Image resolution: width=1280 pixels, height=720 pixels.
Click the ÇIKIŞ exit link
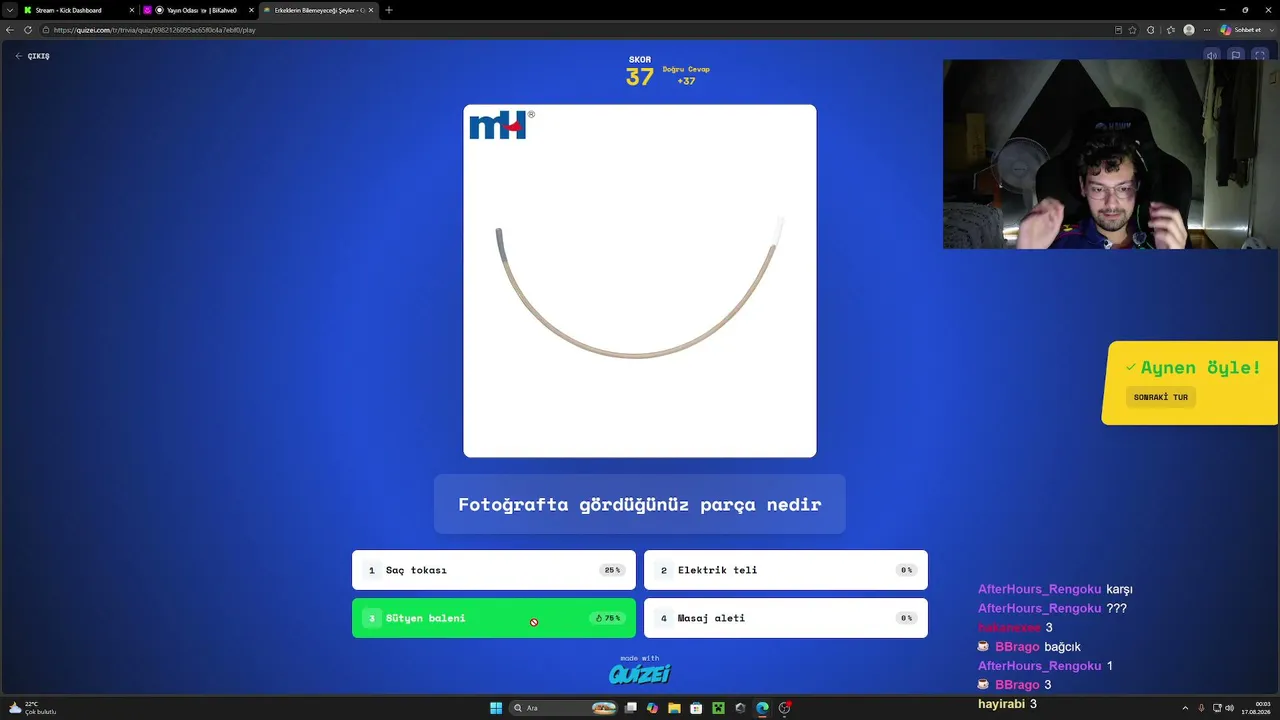33,56
